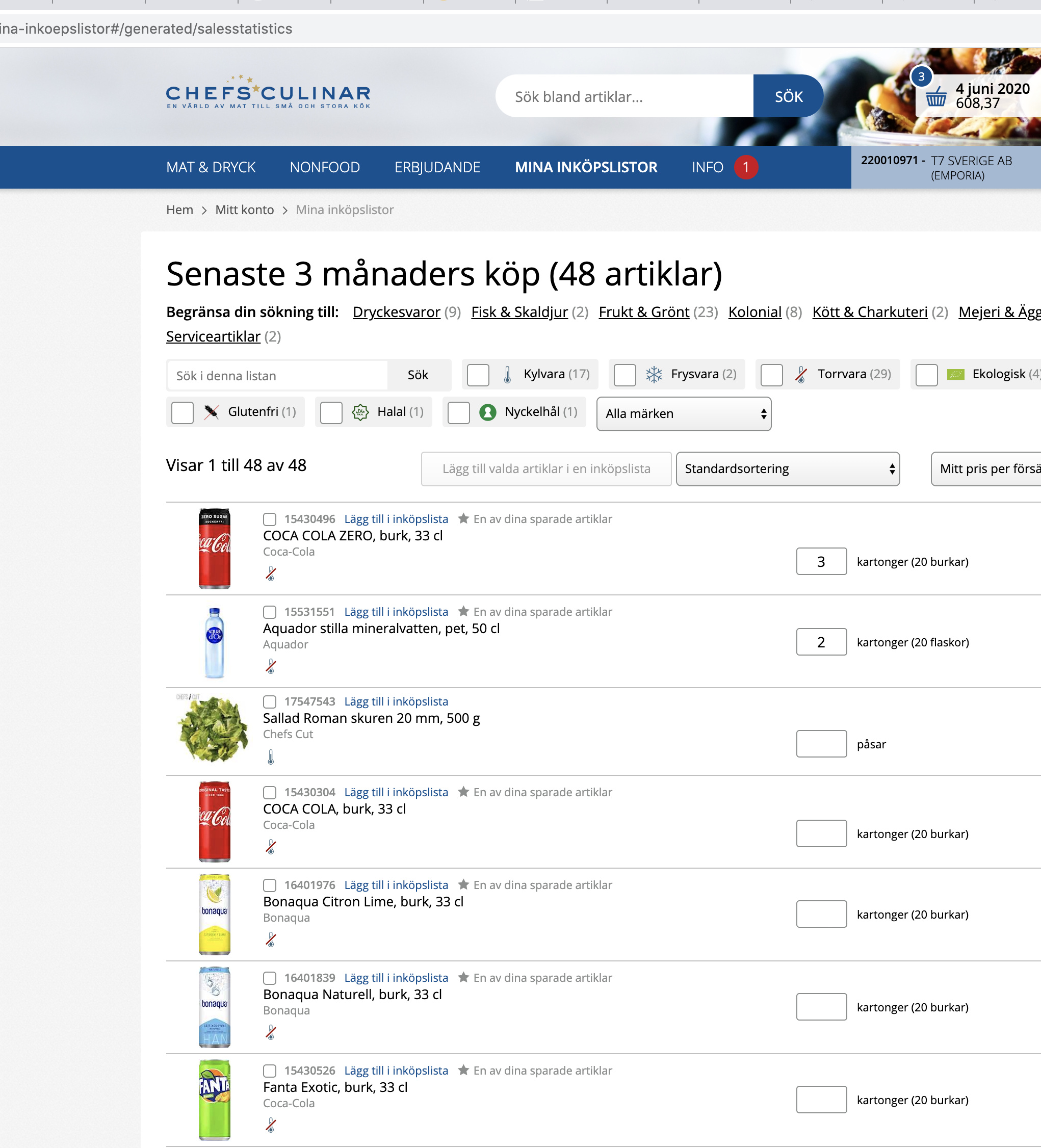1041x1148 pixels.
Task: Enable the Frysvara filter checkbox
Action: point(624,375)
